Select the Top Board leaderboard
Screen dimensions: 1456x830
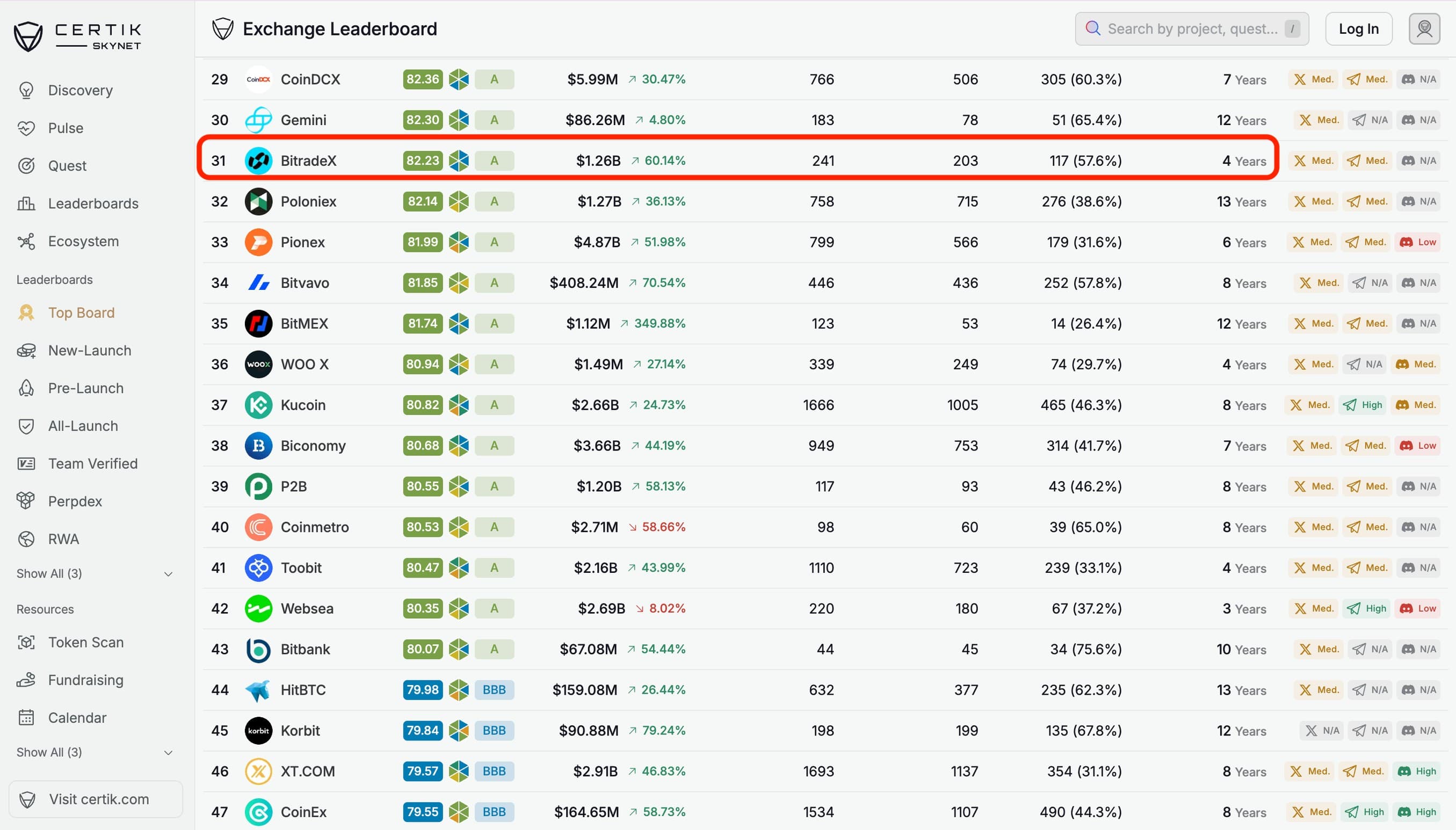tap(81, 313)
